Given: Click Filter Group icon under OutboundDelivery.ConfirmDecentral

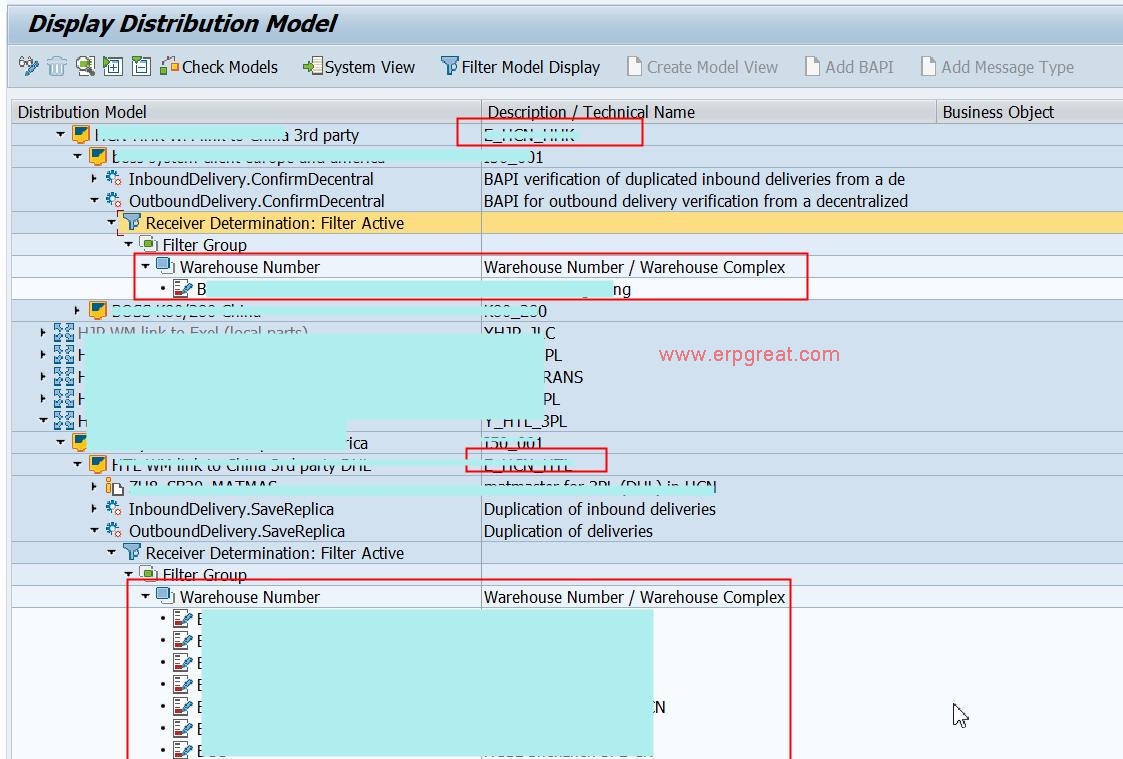Looking at the screenshot, I should [148, 244].
